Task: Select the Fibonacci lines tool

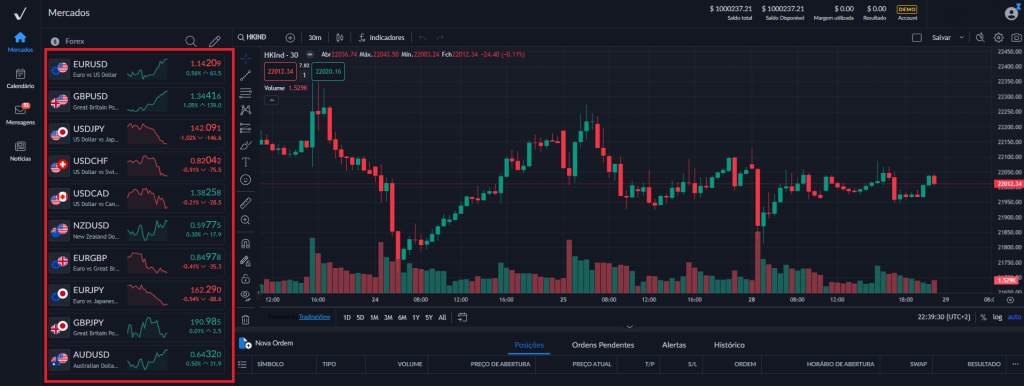Action: click(x=246, y=92)
